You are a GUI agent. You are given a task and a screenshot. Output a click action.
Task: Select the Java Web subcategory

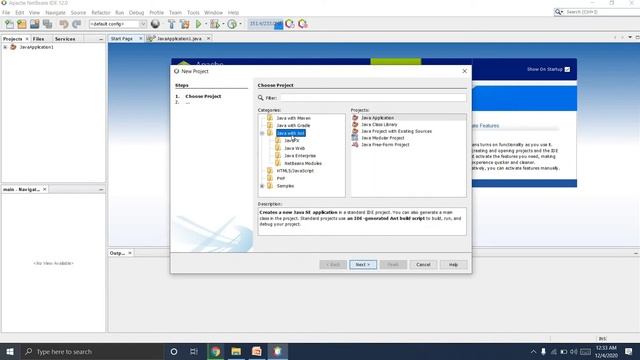294,148
